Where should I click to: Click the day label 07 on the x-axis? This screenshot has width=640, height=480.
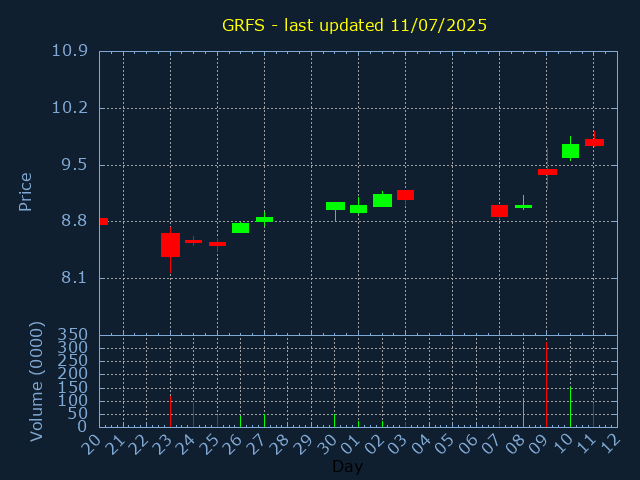tap(491, 444)
